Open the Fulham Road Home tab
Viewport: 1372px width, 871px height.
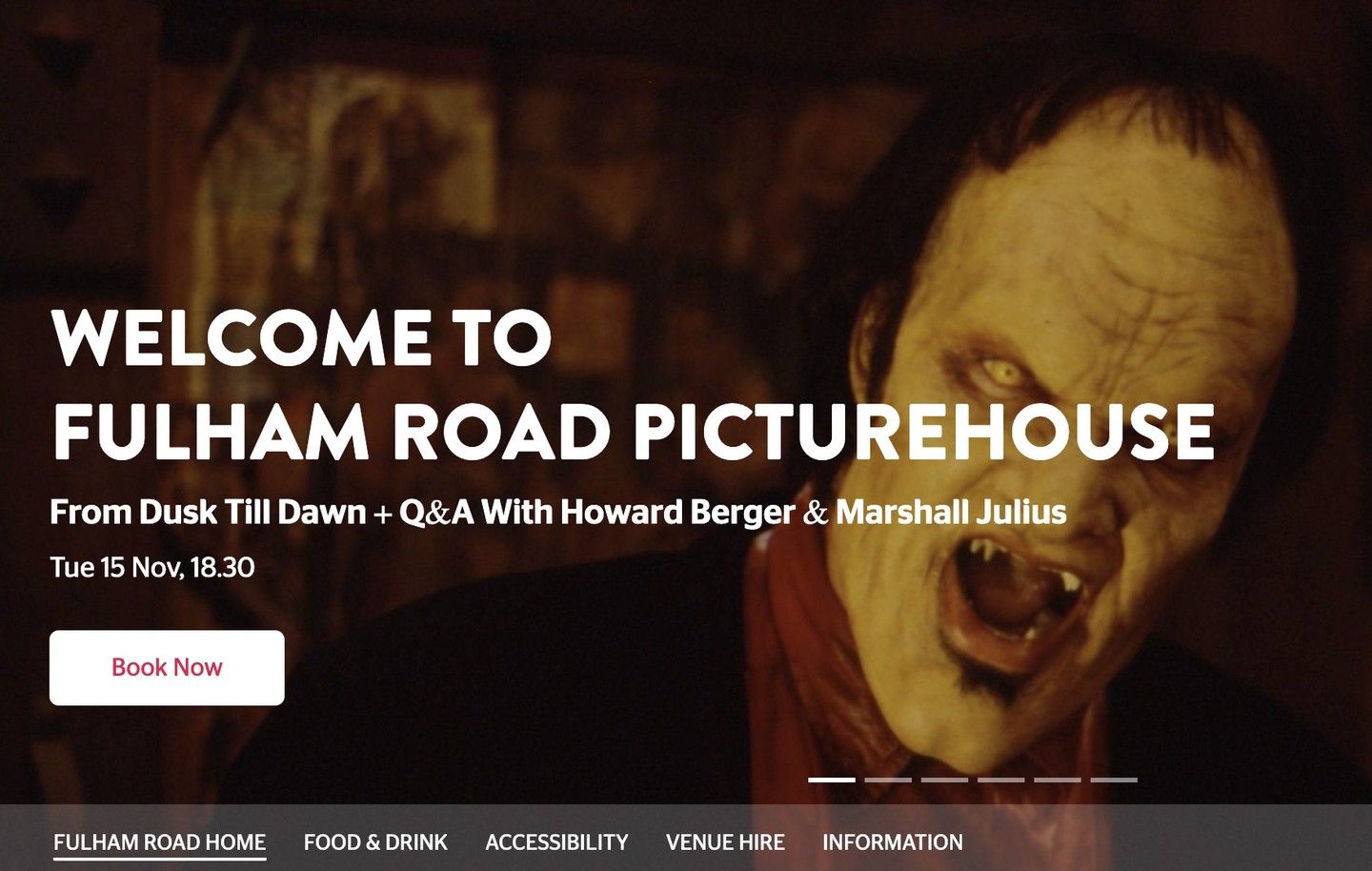point(159,842)
